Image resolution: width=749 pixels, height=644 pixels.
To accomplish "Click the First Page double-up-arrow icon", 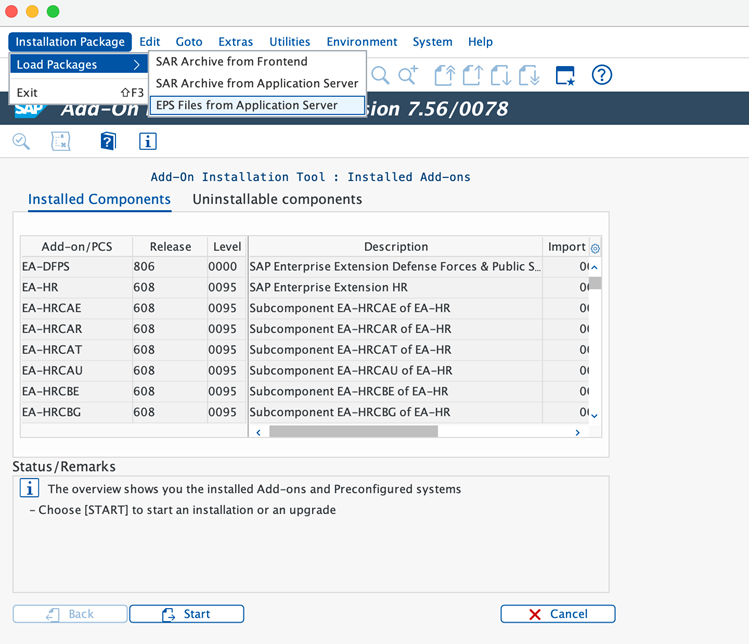I will coord(445,75).
